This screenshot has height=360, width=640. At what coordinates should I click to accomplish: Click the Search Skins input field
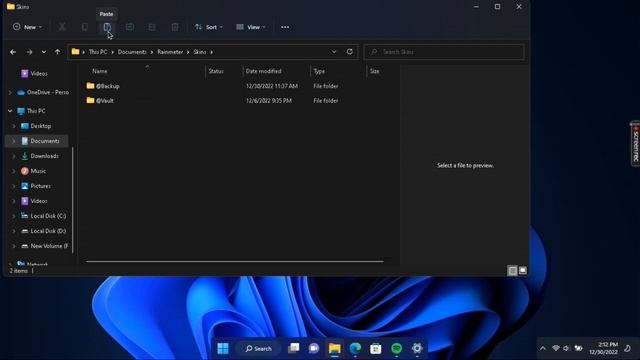(444, 52)
